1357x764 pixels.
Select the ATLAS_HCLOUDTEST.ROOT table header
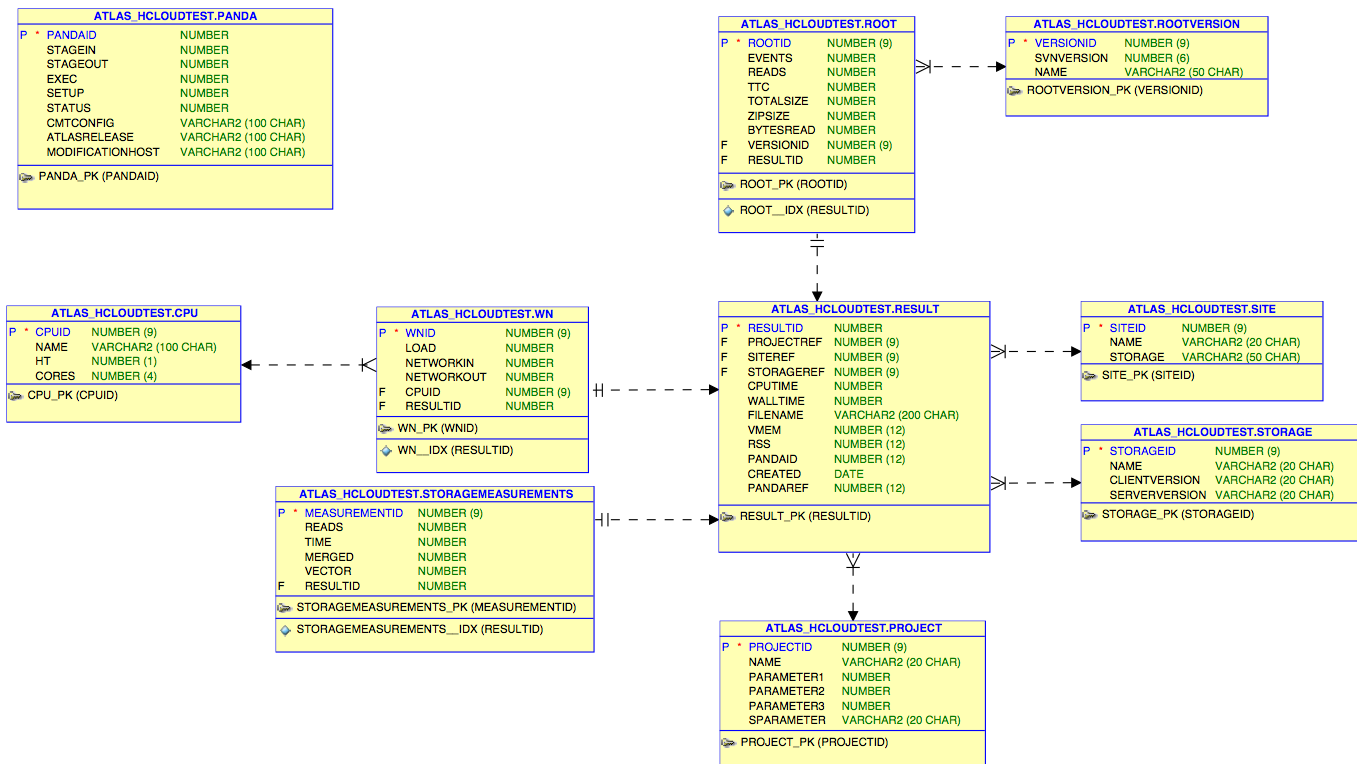point(816,24)
